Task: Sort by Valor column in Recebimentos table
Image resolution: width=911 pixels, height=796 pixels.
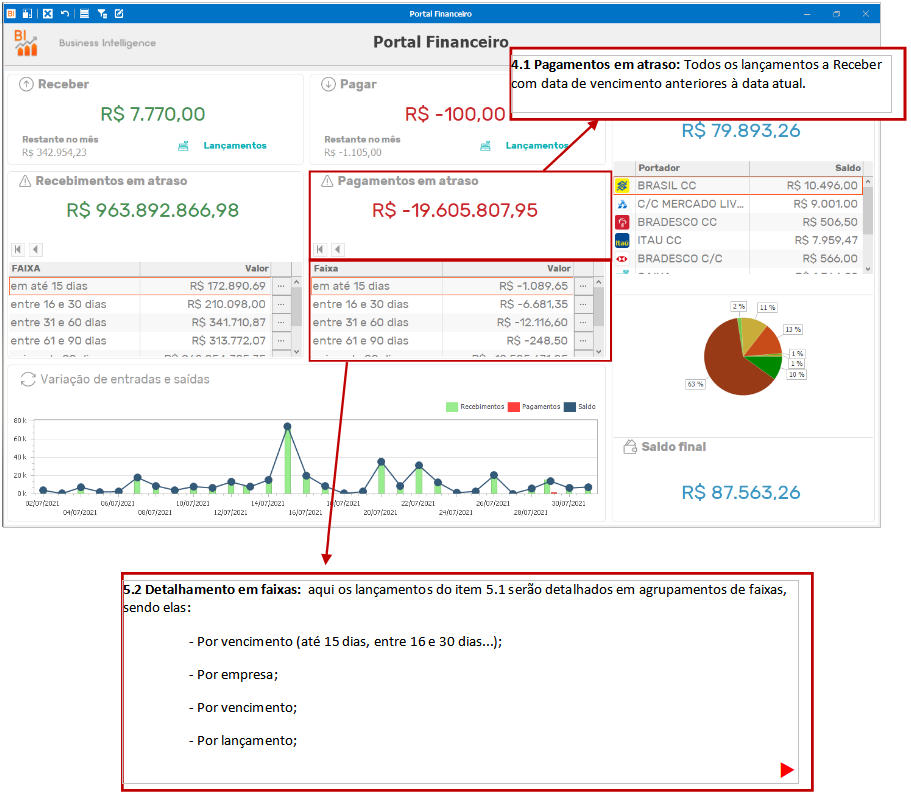Action: 206,268
